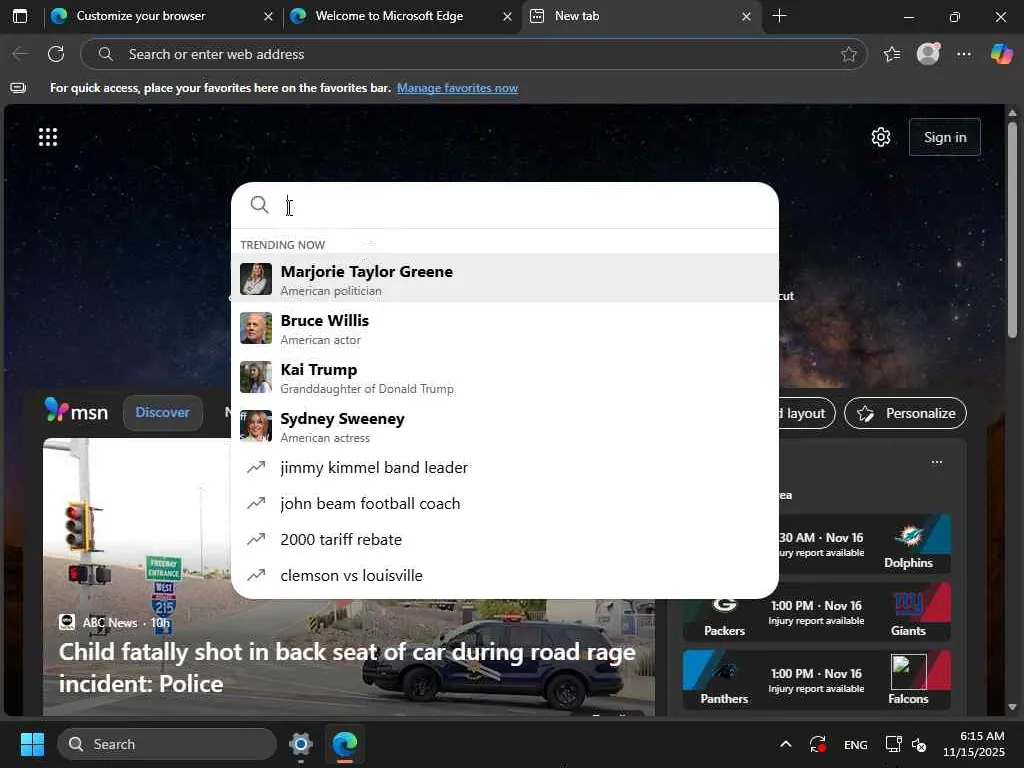Close the Welcome to Microsoft Edge tab
This screenshot has width=1024, height=768.
click(507, 16)
